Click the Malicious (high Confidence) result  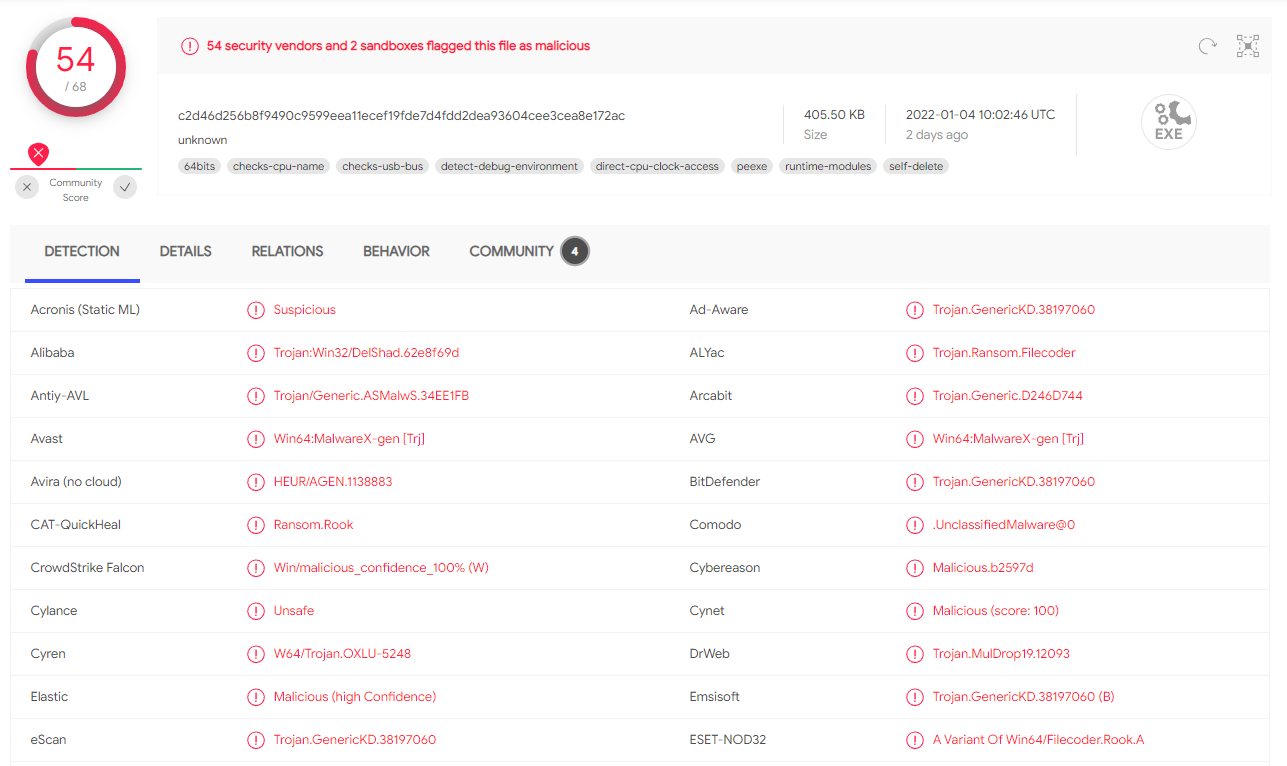click(355, 697)
